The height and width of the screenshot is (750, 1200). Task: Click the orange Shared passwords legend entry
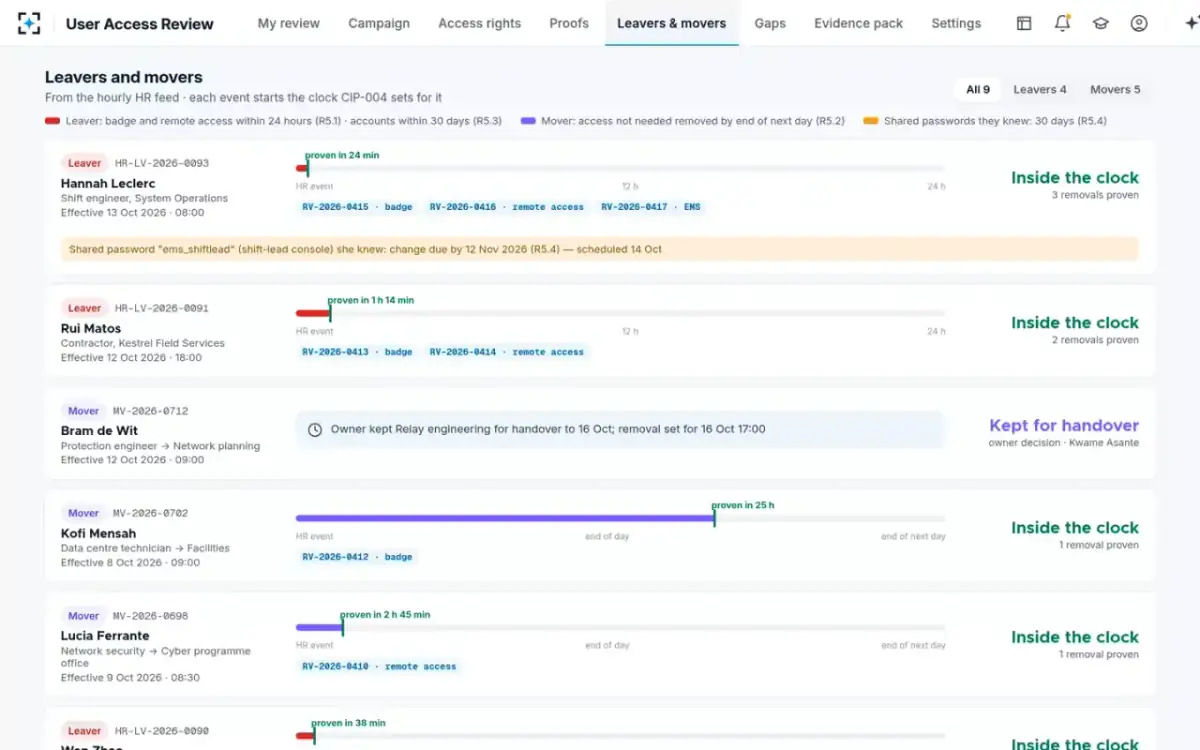985,121
